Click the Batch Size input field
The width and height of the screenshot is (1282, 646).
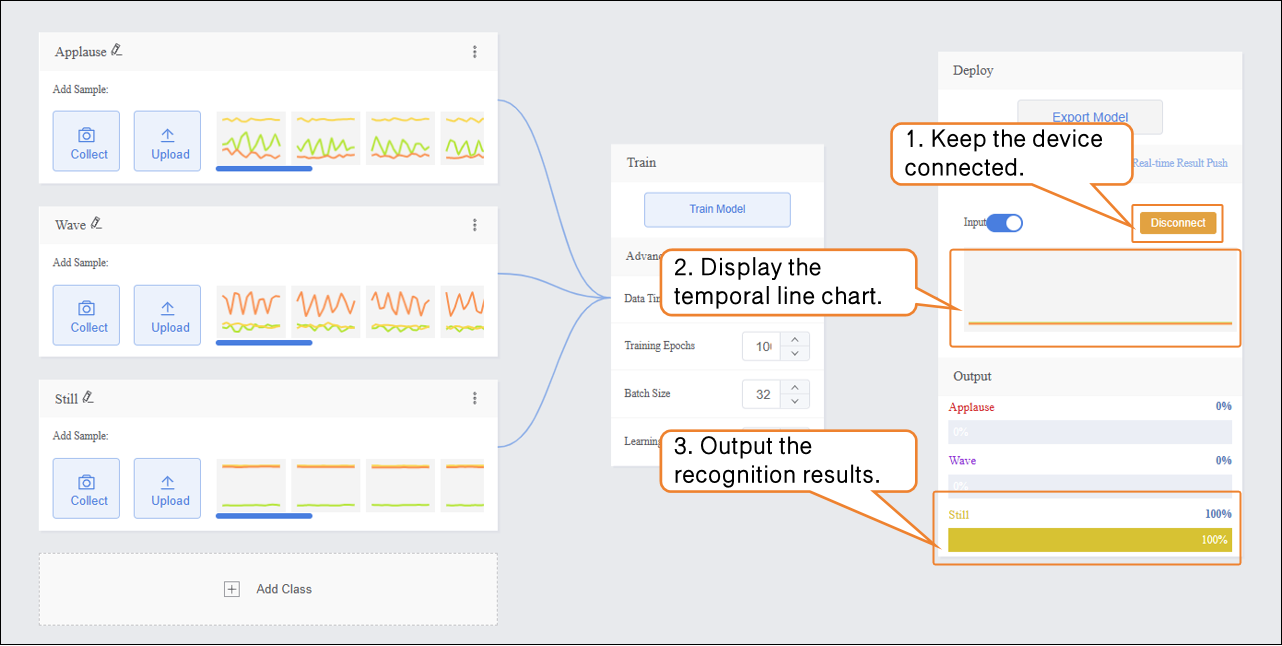point(762,394)
